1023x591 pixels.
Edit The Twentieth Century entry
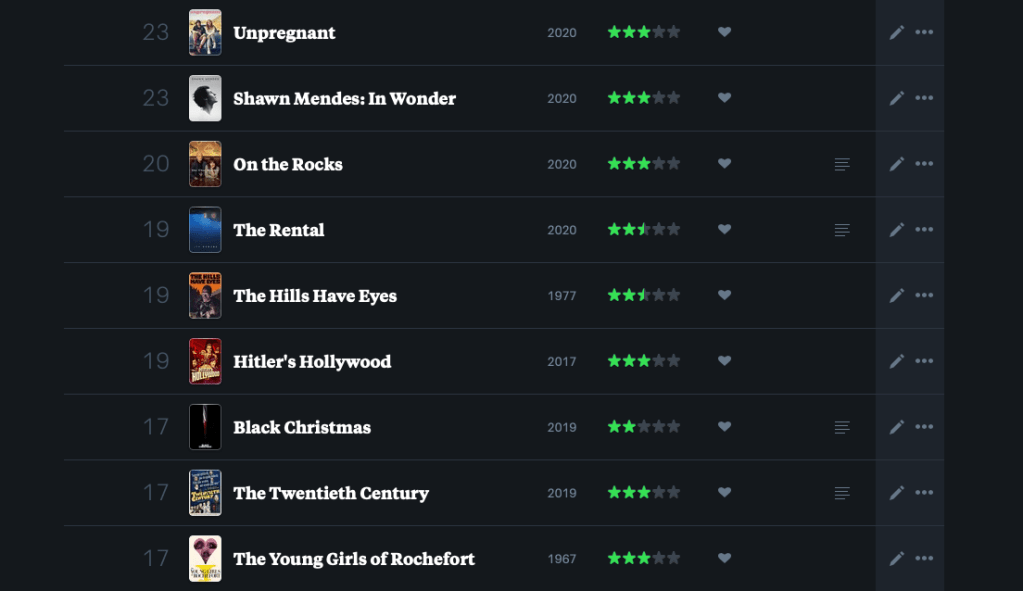(896, 493)
